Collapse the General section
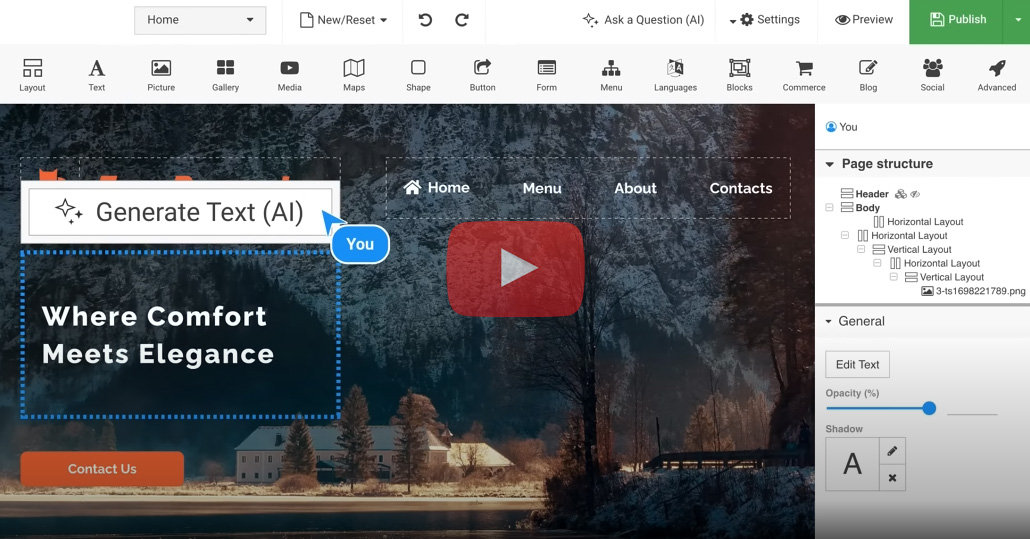Viewport: 1030px width, 539px height. [828, 321]
